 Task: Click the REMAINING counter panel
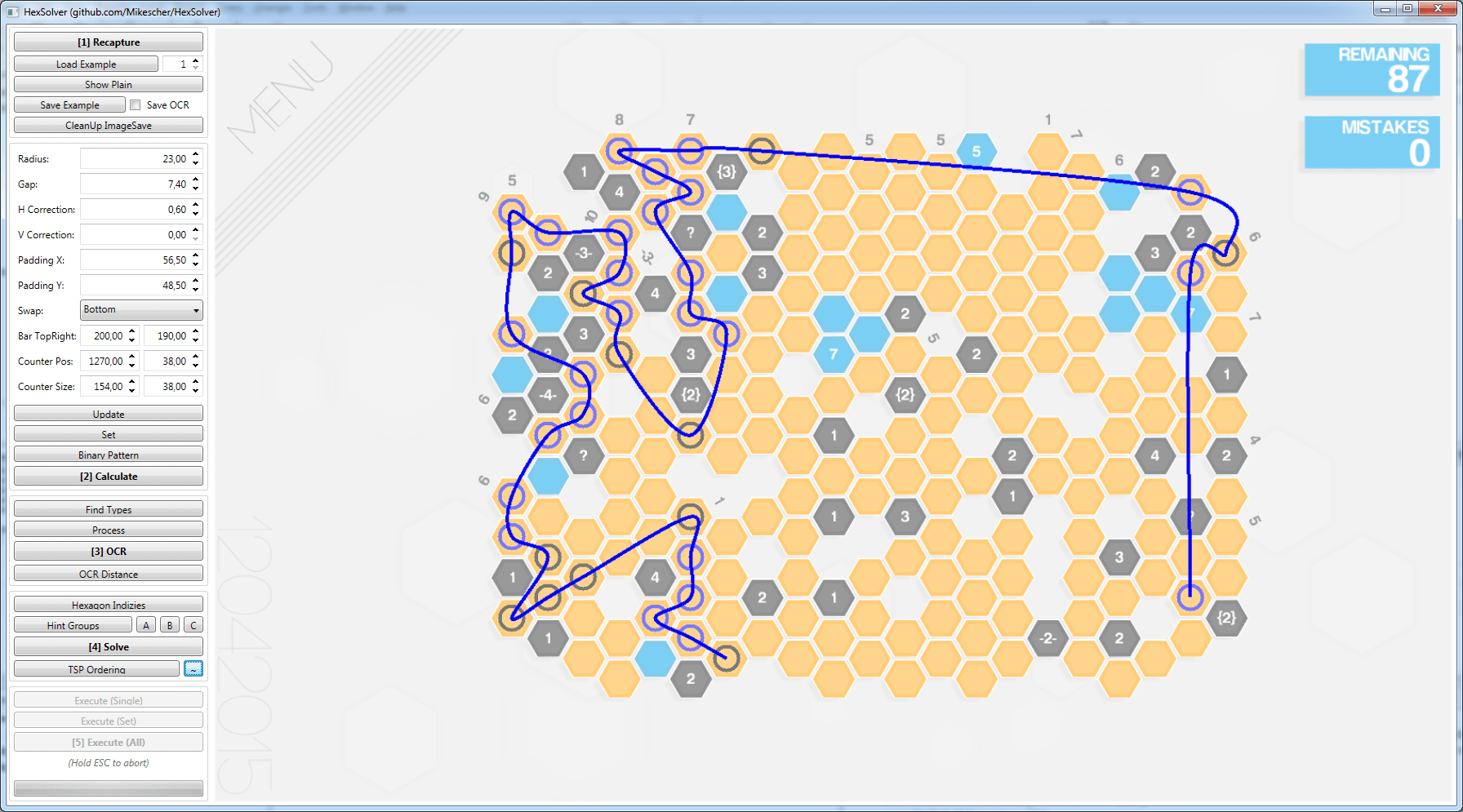pos(1372,69)
